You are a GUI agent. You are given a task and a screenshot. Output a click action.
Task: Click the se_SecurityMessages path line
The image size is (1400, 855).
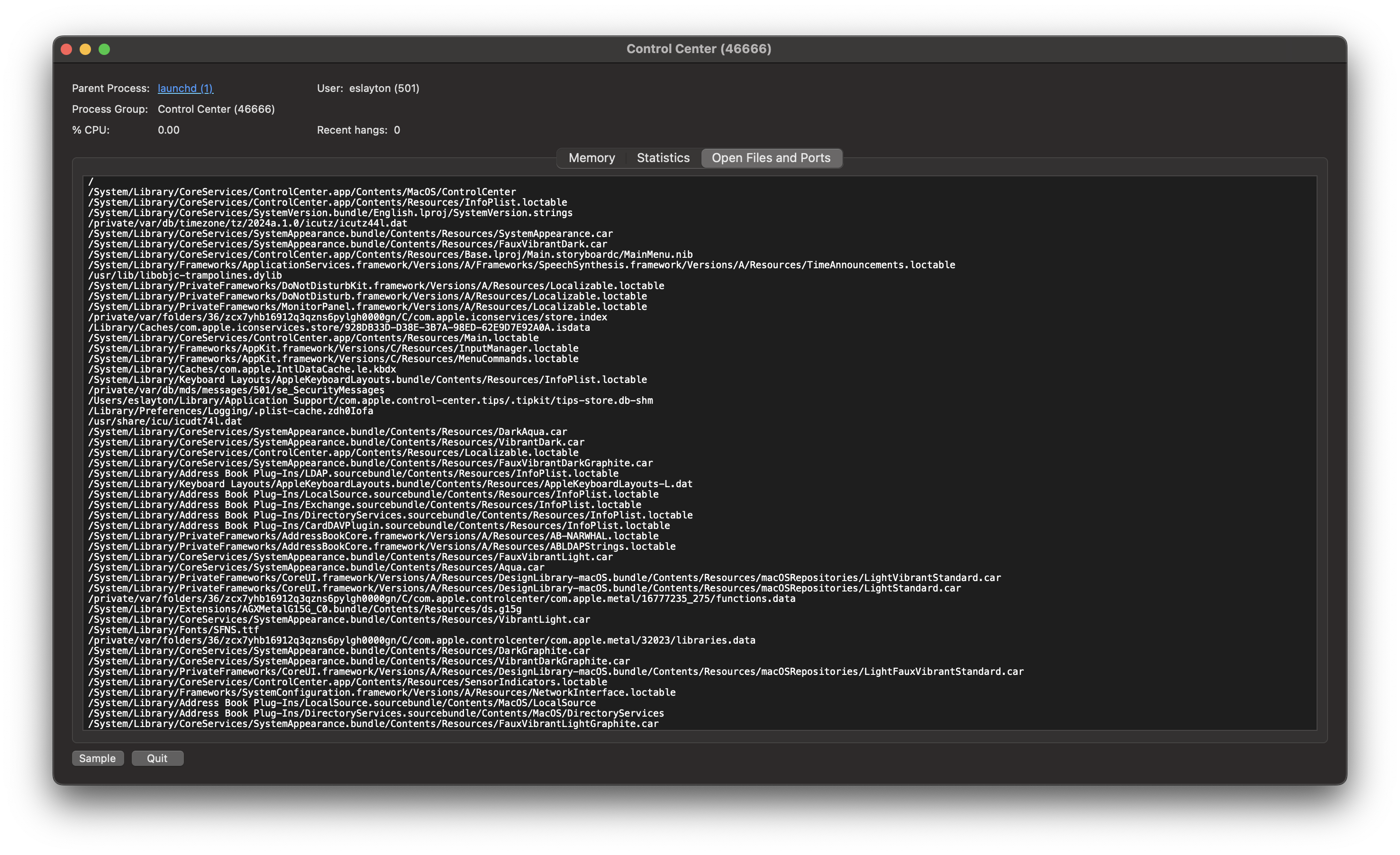tap(236, 390)
